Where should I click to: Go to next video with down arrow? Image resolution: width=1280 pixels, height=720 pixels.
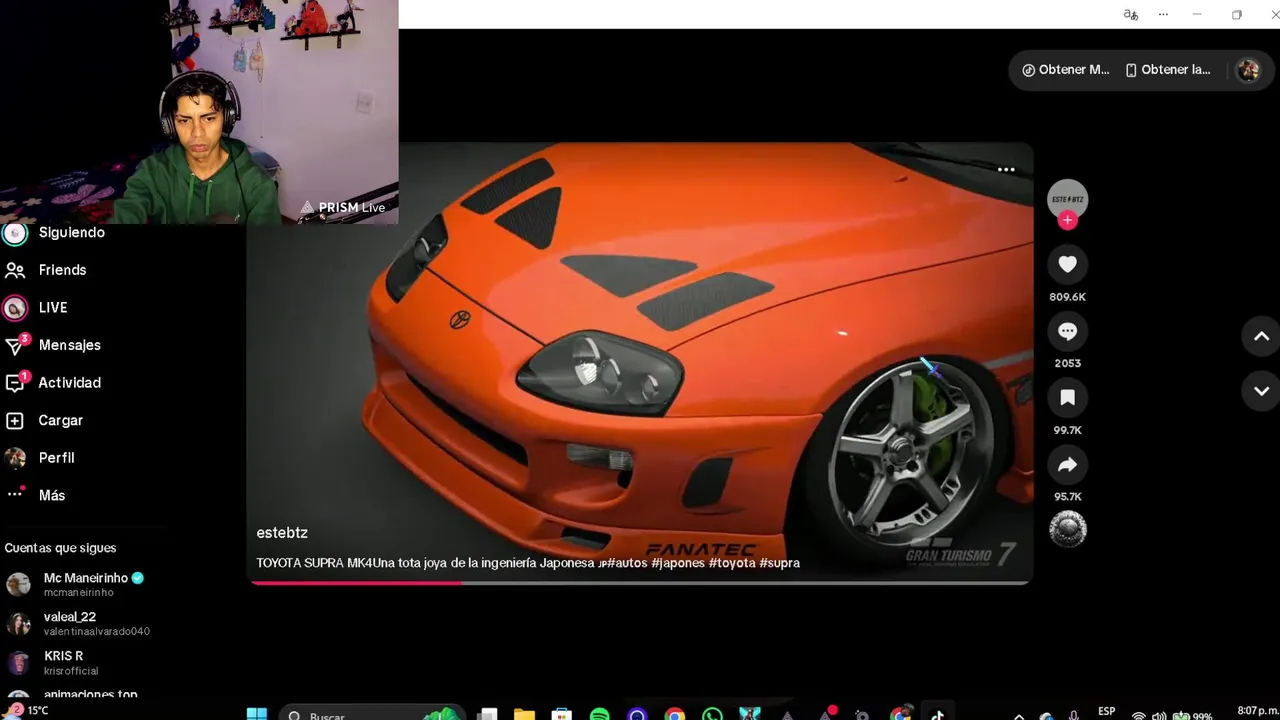[x=1261, y=391]
